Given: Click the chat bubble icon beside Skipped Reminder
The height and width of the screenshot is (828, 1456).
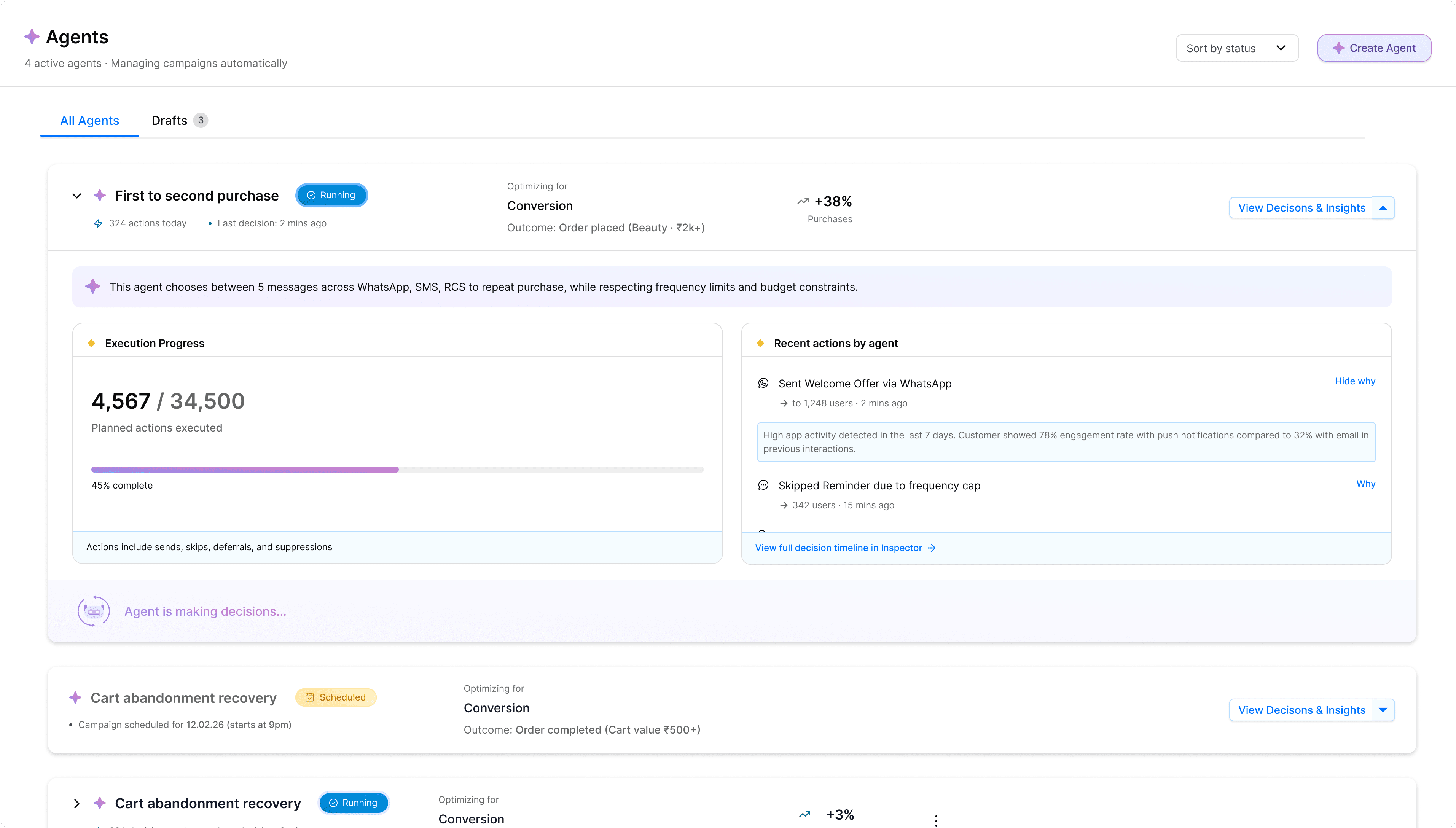Looking at the screenshot, I should (763, 485).
